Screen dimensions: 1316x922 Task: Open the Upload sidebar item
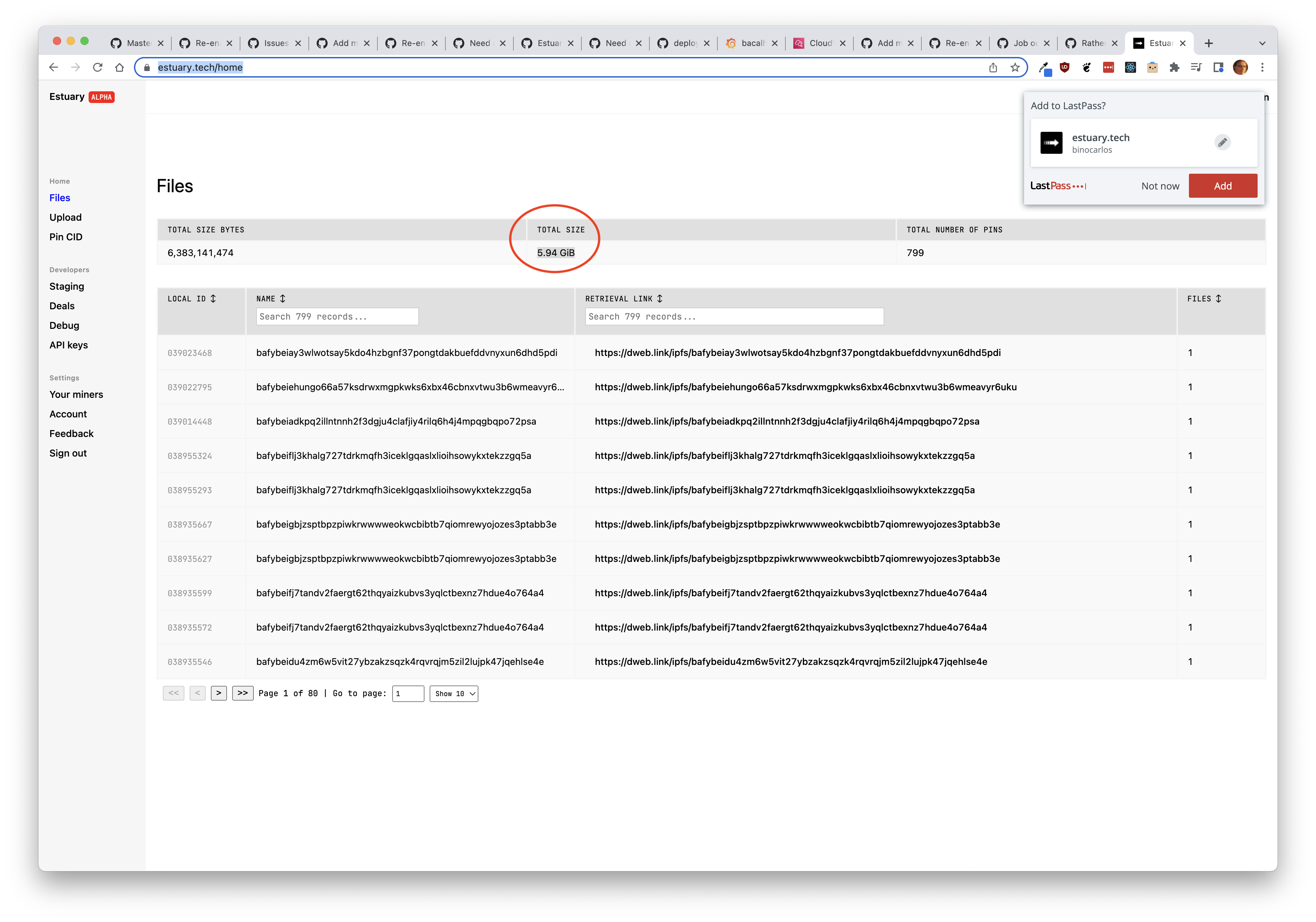pyautogui.click(x=65, y=217)
